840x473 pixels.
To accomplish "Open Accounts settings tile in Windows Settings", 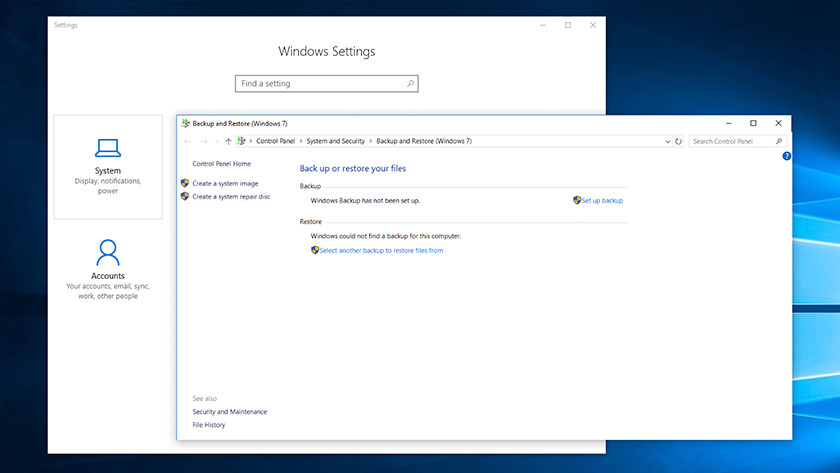I will pos(108,269).
